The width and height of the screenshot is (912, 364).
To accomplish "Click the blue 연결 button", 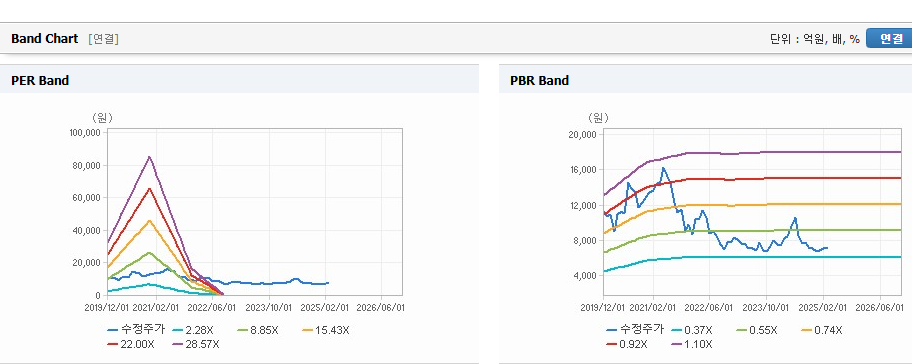I will click(889, 38).
